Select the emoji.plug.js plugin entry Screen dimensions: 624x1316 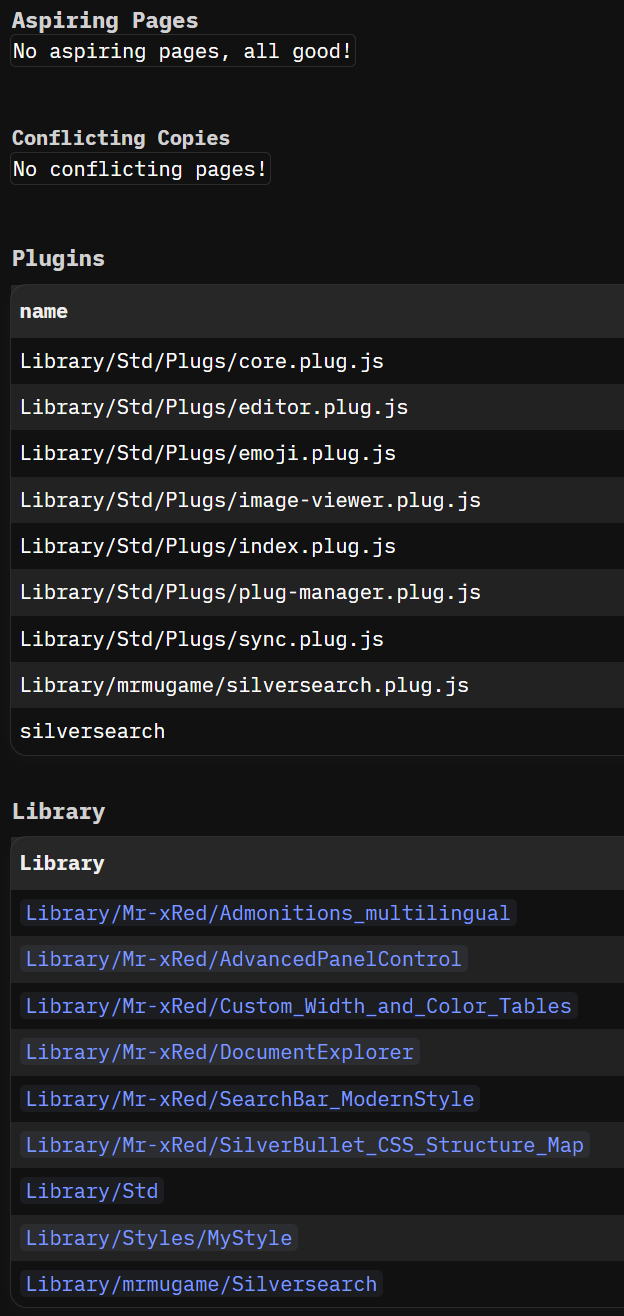[208, 454]
